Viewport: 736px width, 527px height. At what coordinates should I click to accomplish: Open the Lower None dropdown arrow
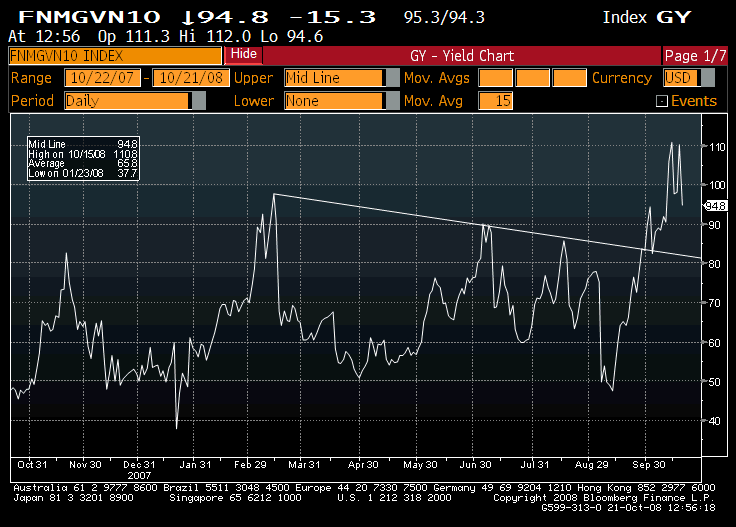coord(392,101)
